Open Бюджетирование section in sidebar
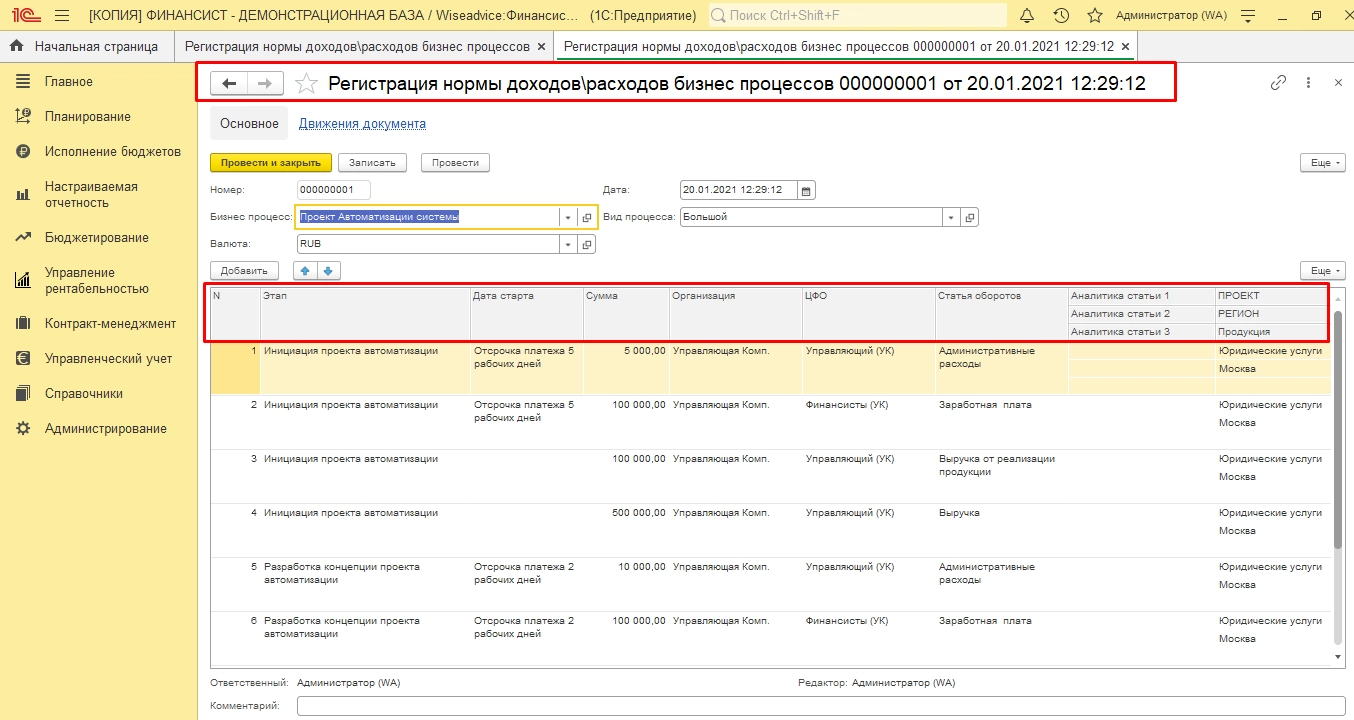Viewport: 1354px width, 720px height. pyautogui.click(x=96, y=238)
